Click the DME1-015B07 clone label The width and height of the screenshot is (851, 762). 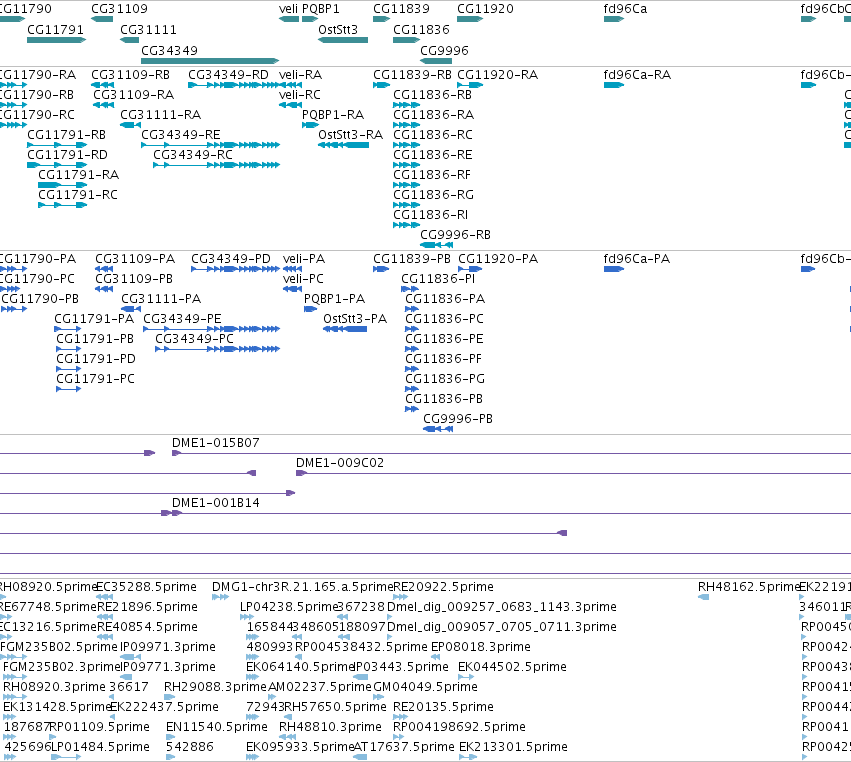point(215,443)
